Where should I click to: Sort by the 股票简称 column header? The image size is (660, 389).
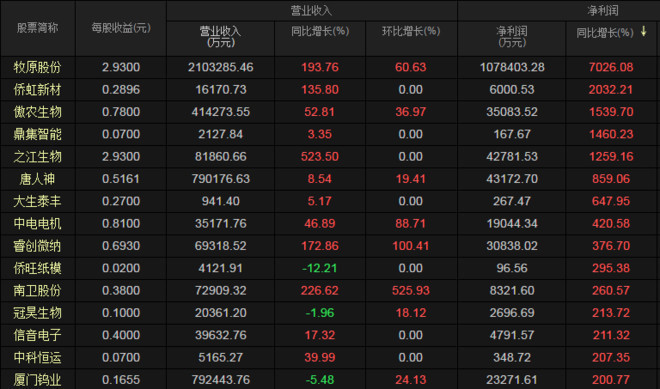(x=37, y=28)
